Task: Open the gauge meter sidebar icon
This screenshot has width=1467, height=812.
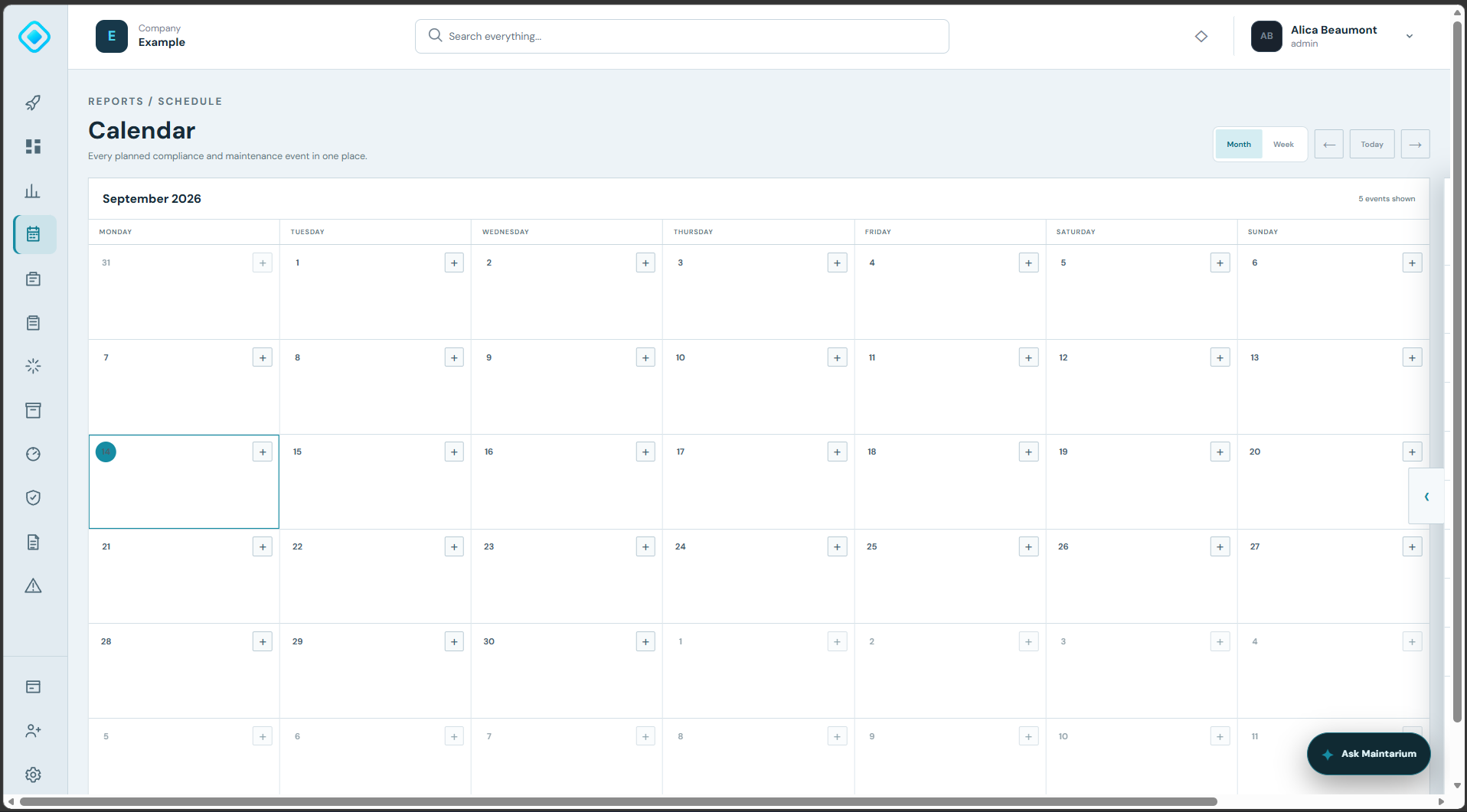Action: (33, 455)
